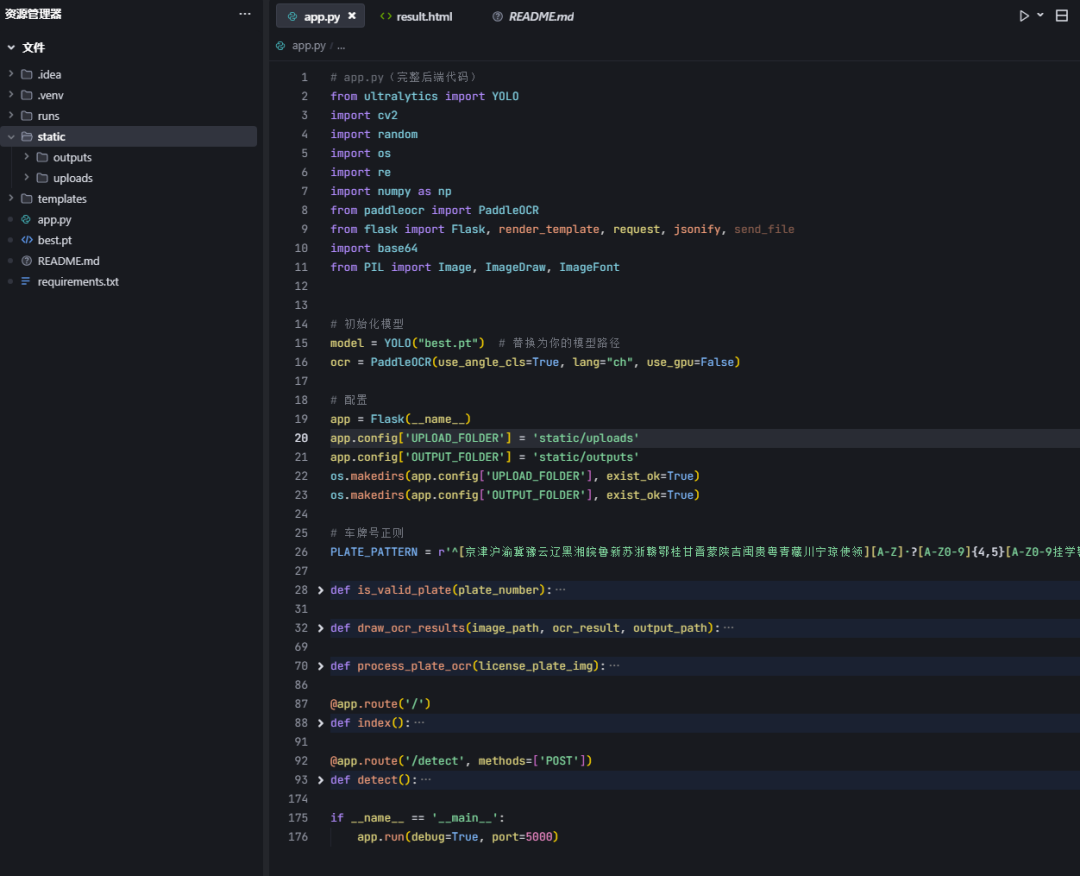Expand the templates folder chevron

click(11, 198)
